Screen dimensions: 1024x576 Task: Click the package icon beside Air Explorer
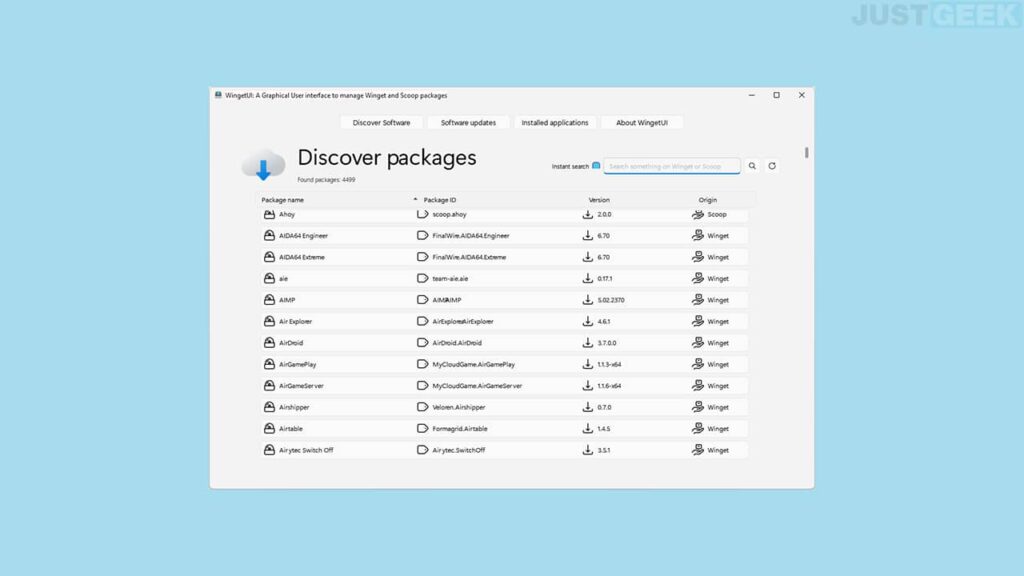(x=269, y=321)
